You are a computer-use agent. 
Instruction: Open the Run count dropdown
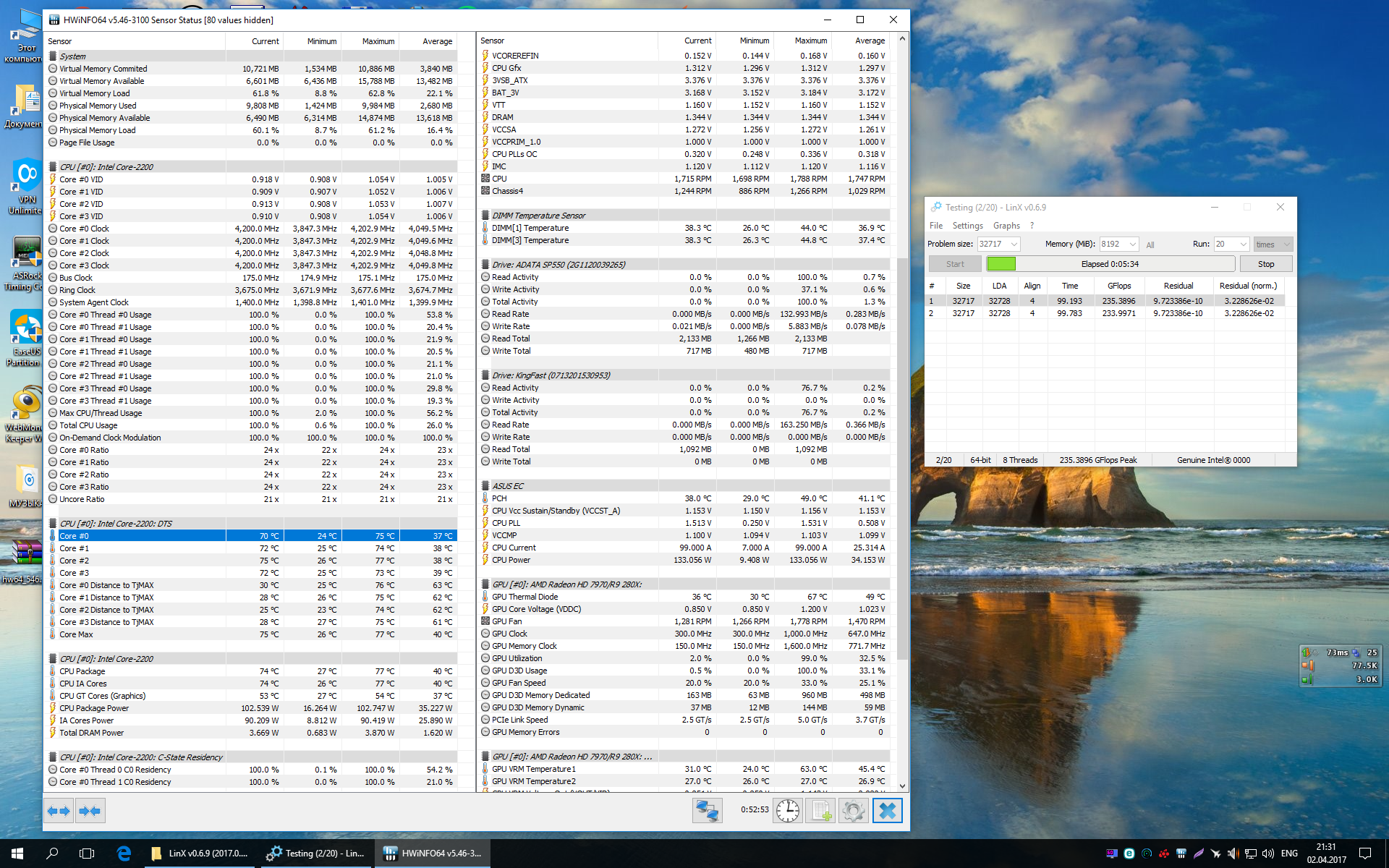coord(1242,244)
